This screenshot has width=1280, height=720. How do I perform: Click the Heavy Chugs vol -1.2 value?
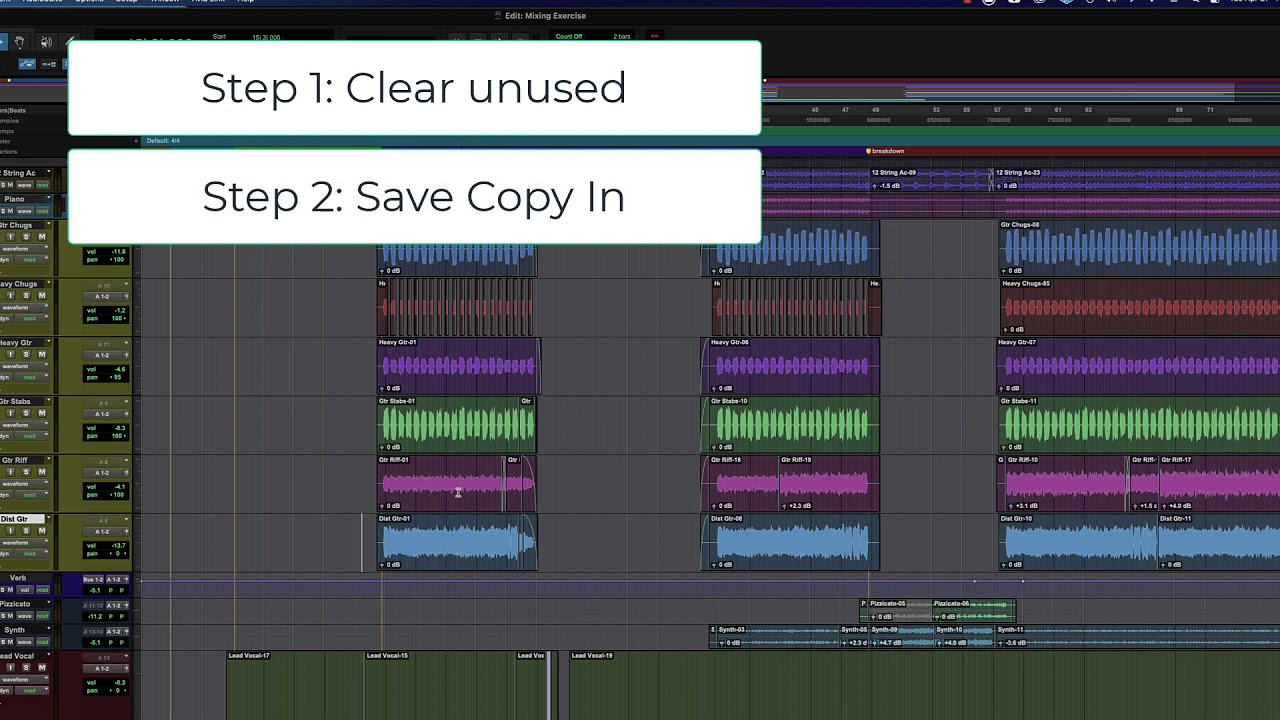coord(120,311)
